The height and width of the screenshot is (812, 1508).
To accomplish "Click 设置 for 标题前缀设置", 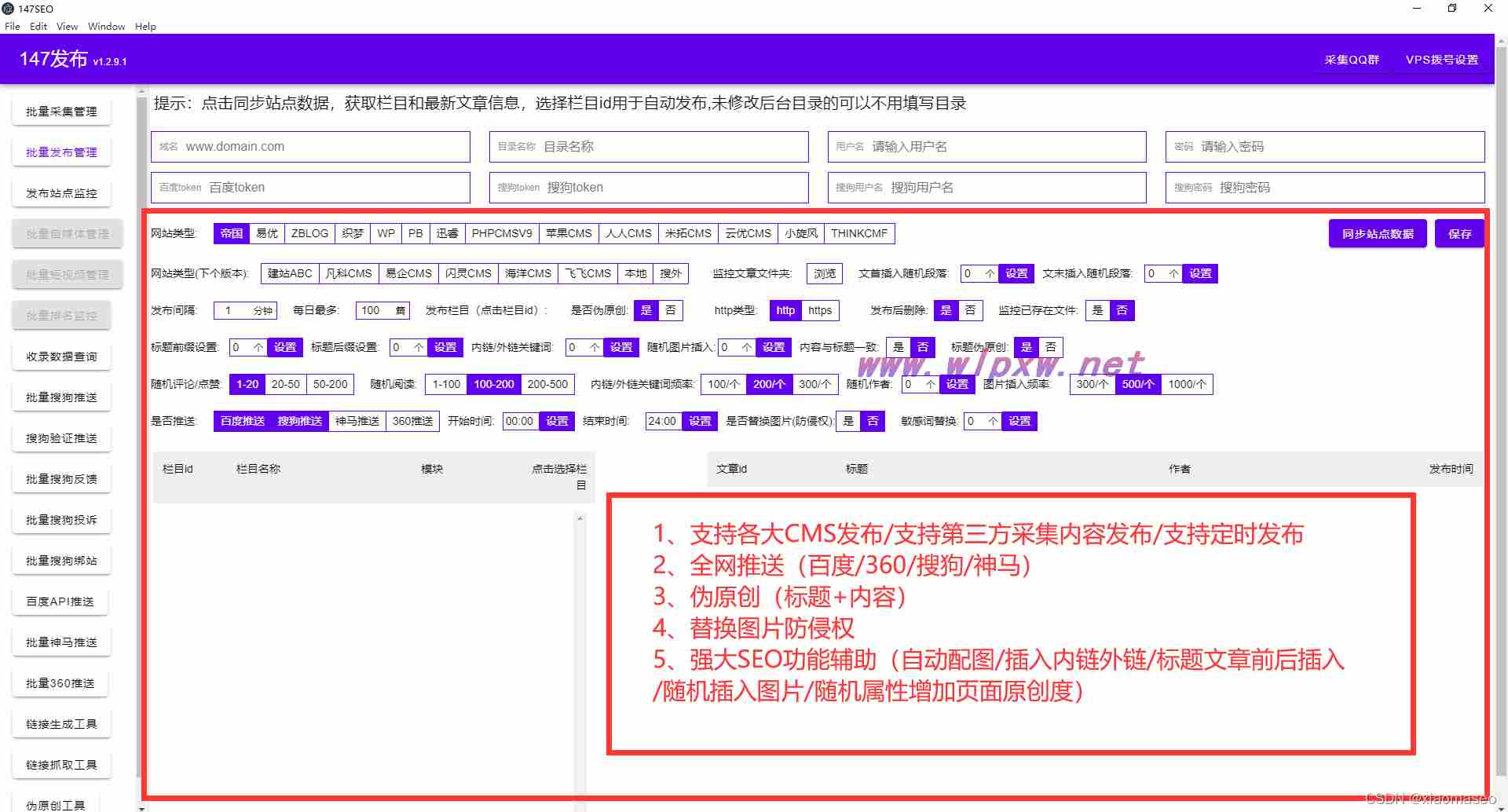I will click(285, 347).
